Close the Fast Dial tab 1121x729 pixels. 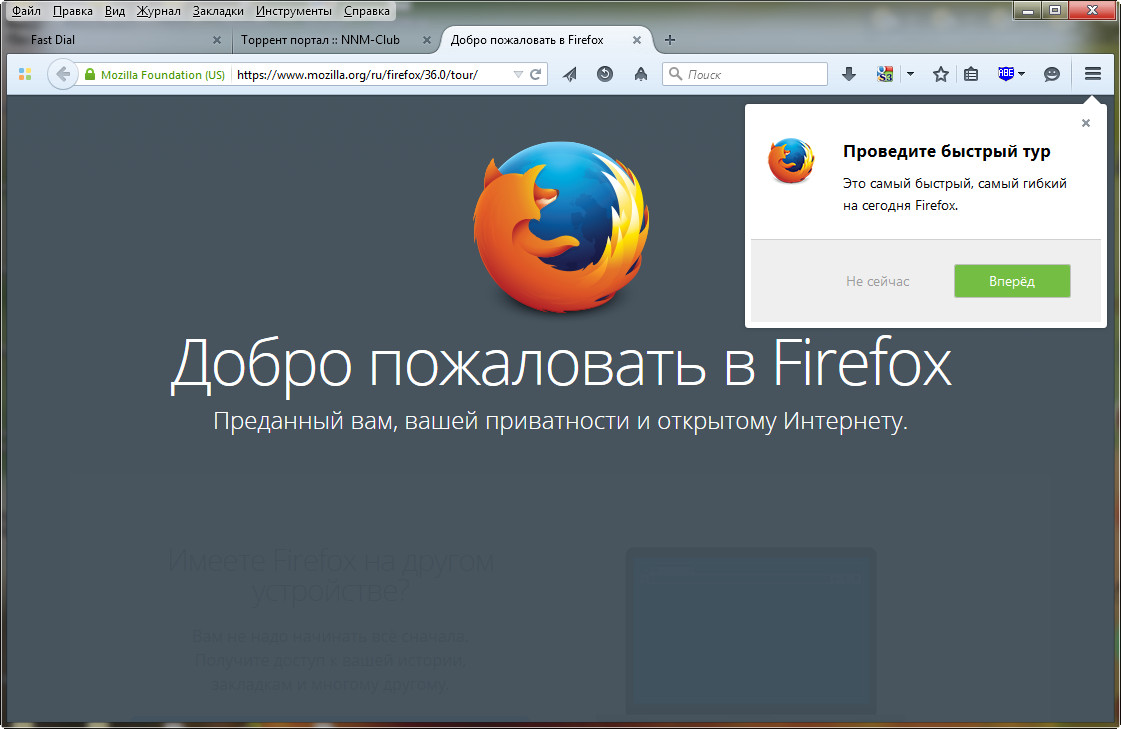[x=217, y=40]
